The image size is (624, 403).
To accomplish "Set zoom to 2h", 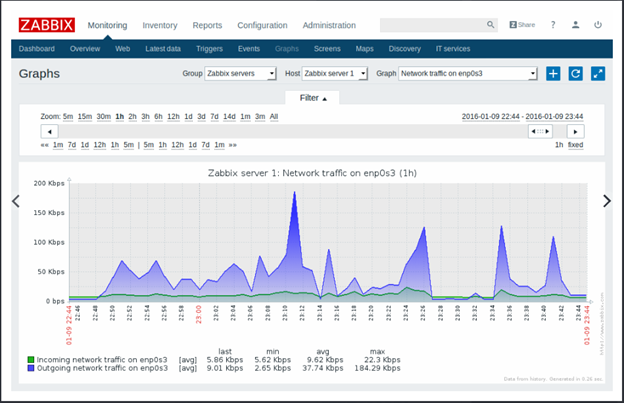I will click(133, 117).
